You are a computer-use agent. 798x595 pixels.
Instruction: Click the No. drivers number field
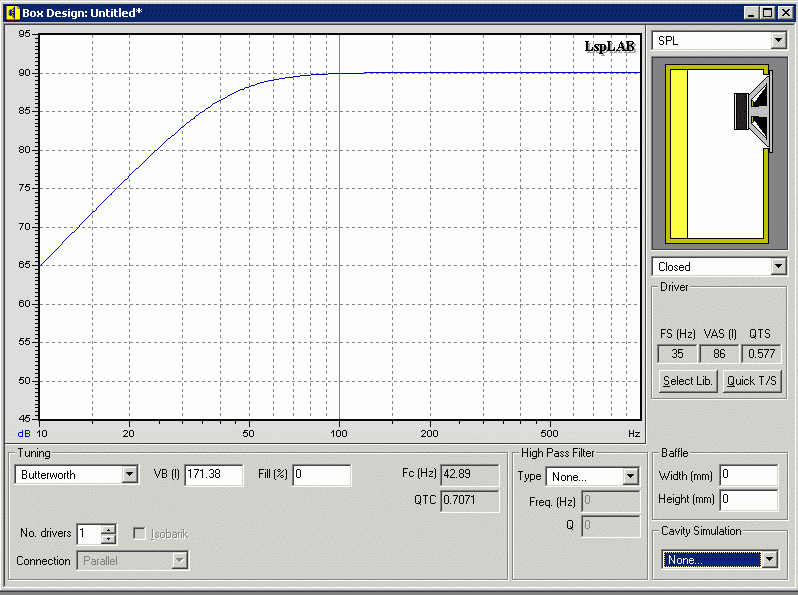[89, 534]
